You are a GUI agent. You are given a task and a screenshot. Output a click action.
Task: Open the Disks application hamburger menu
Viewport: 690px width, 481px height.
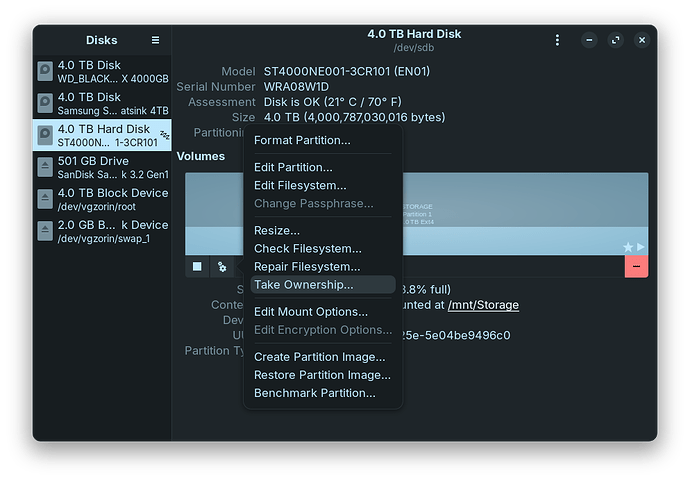point(155,40)
